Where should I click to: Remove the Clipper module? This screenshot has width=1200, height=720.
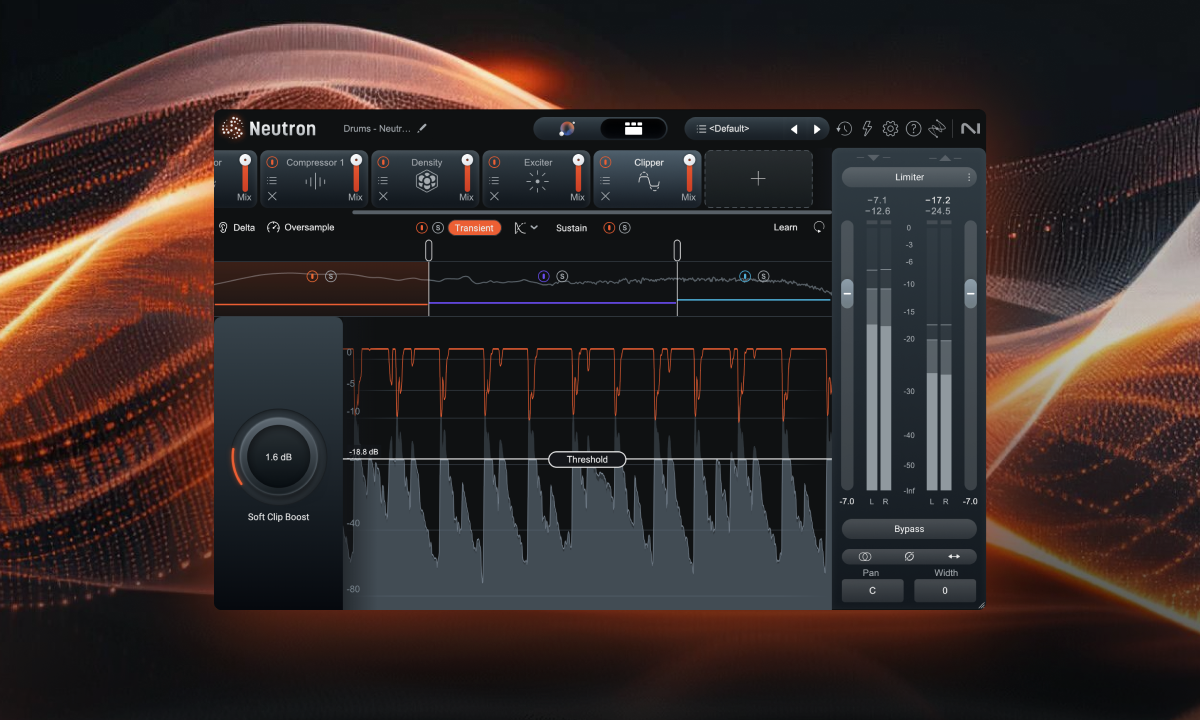[x=605, y=197]
